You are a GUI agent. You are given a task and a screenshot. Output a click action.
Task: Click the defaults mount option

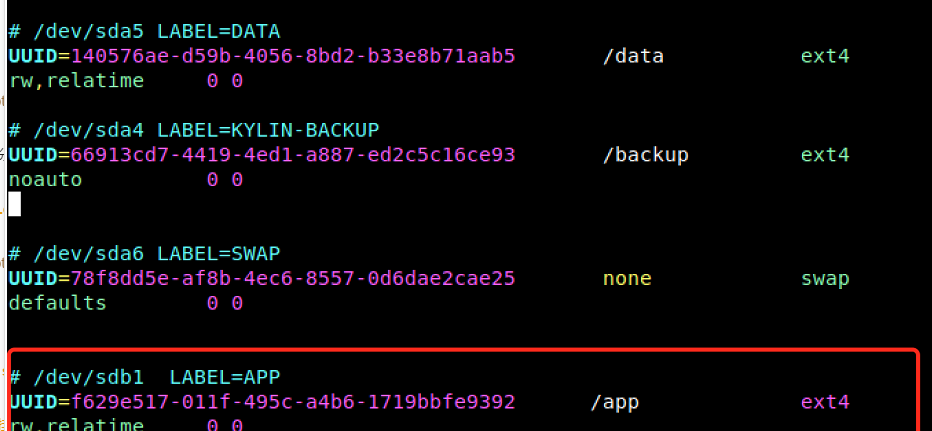coord(57,302)
